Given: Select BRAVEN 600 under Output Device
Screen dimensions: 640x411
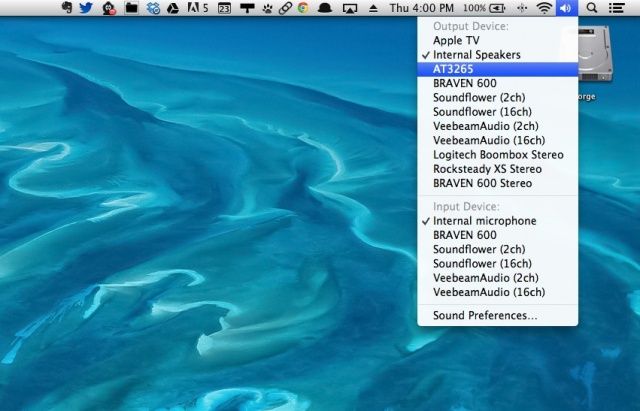Looking at the screenshot, I should tap(498, 83).
